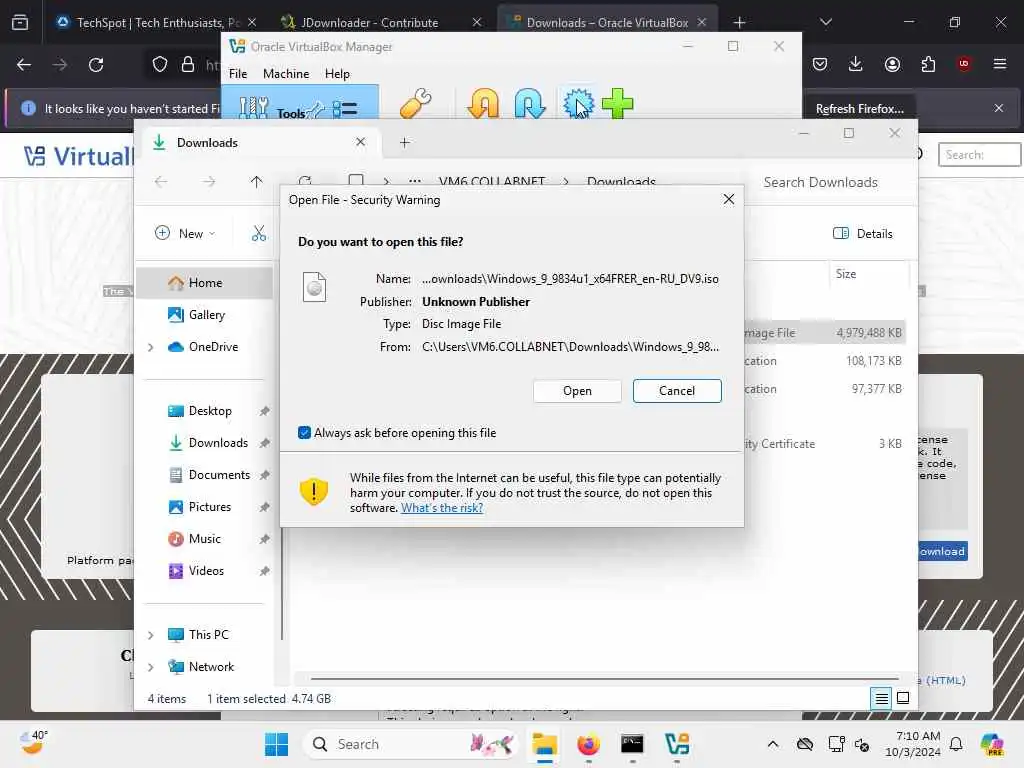Screen dimensions: 1024x768
Task: Close the Open File security warning dialog
Action: click(729, 199)
